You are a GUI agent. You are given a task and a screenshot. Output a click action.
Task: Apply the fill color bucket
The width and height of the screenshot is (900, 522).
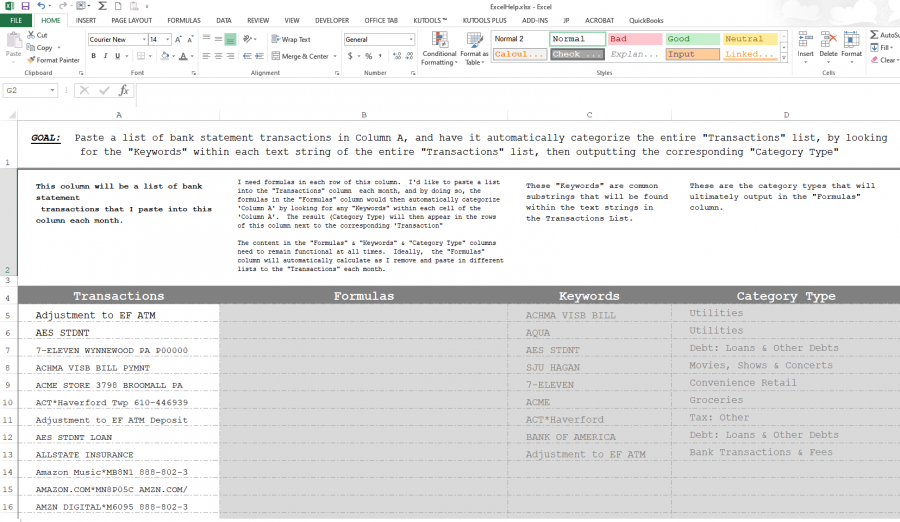tap(165, 56)
